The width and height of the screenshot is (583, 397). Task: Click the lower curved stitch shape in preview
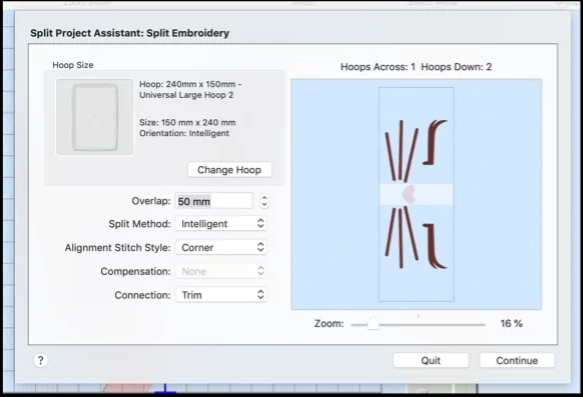435,246
